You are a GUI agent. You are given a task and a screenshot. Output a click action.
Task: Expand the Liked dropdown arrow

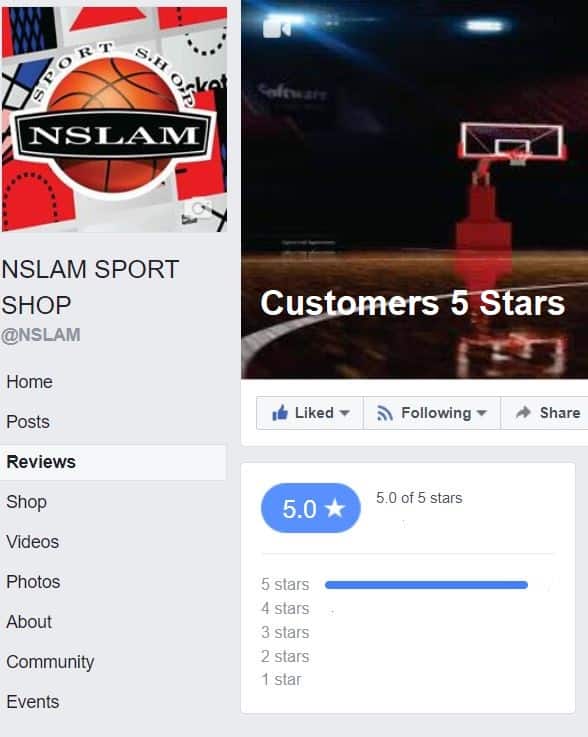tap(345, 413)
